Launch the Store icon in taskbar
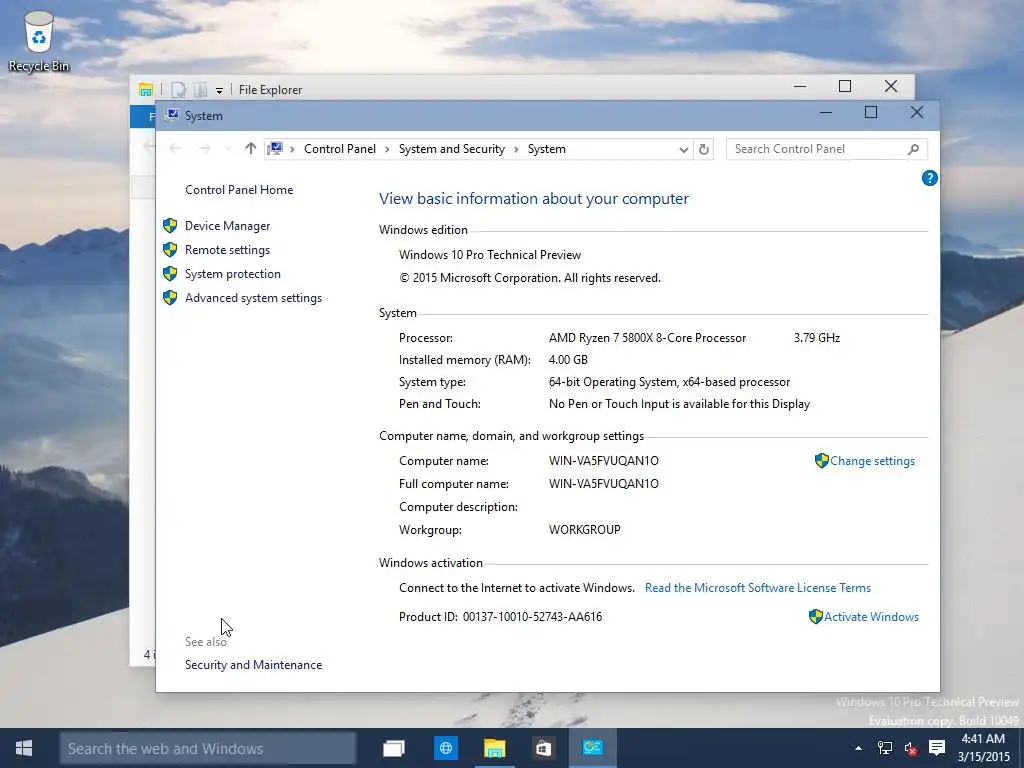This screenshot has height=768, width=1024. (543, 748)
